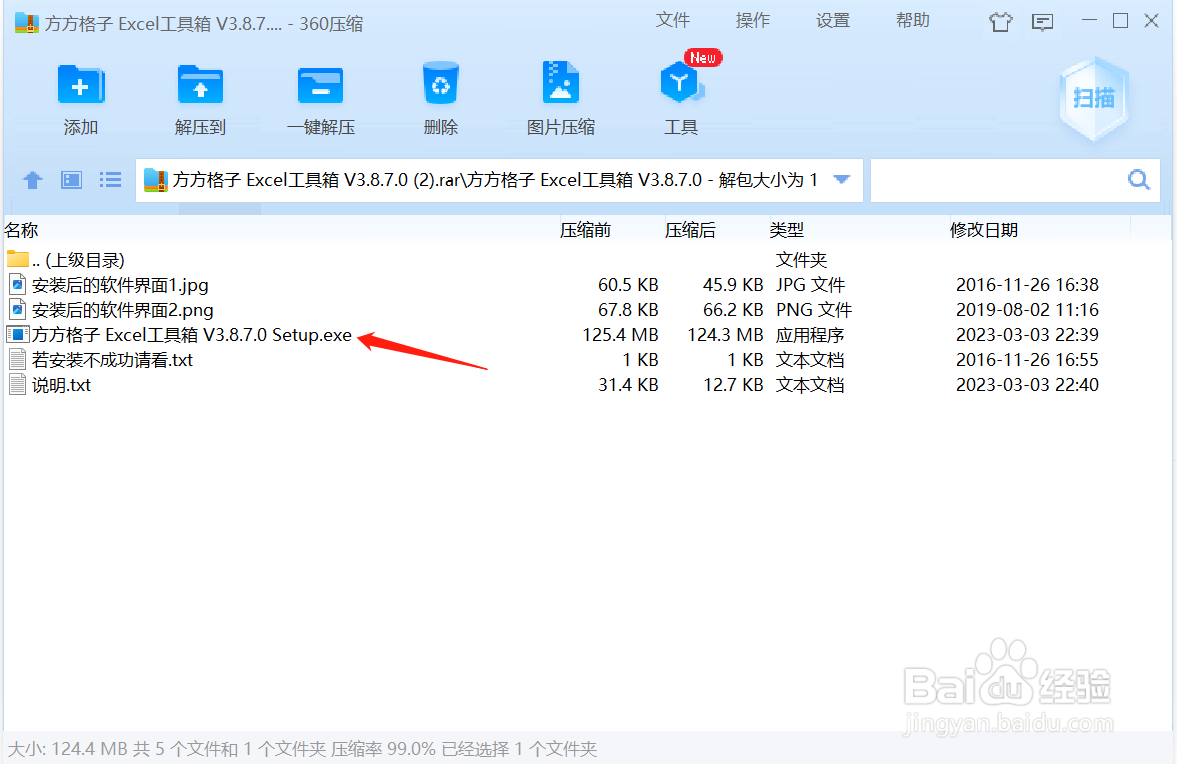This screenshot has width=1177, height=764.
Task: Click the 应用程序 type cell
Action: (810, 334)
